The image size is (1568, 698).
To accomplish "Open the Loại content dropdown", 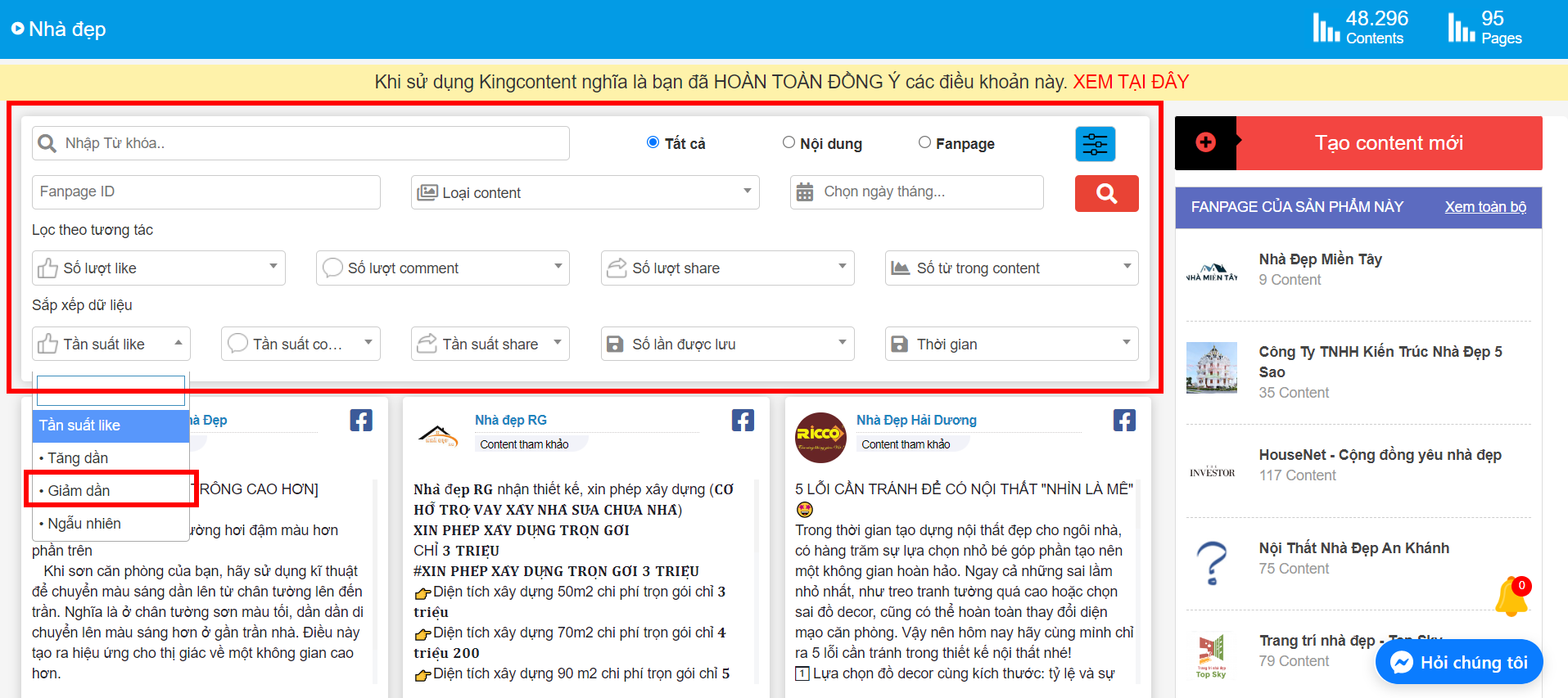I will click(x=585, y=192).
